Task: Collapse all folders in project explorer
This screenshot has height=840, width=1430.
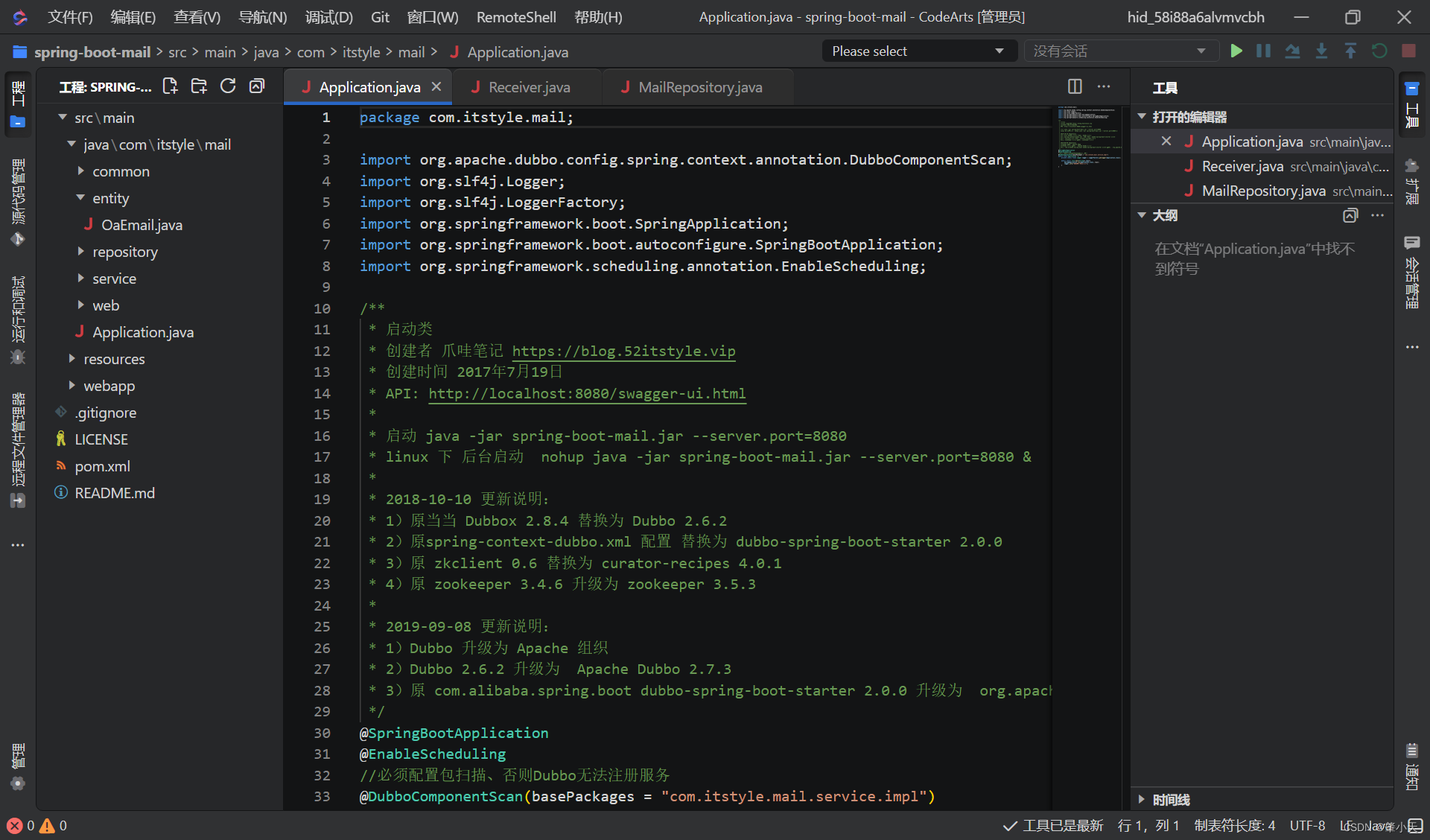Action: (257, 86)
